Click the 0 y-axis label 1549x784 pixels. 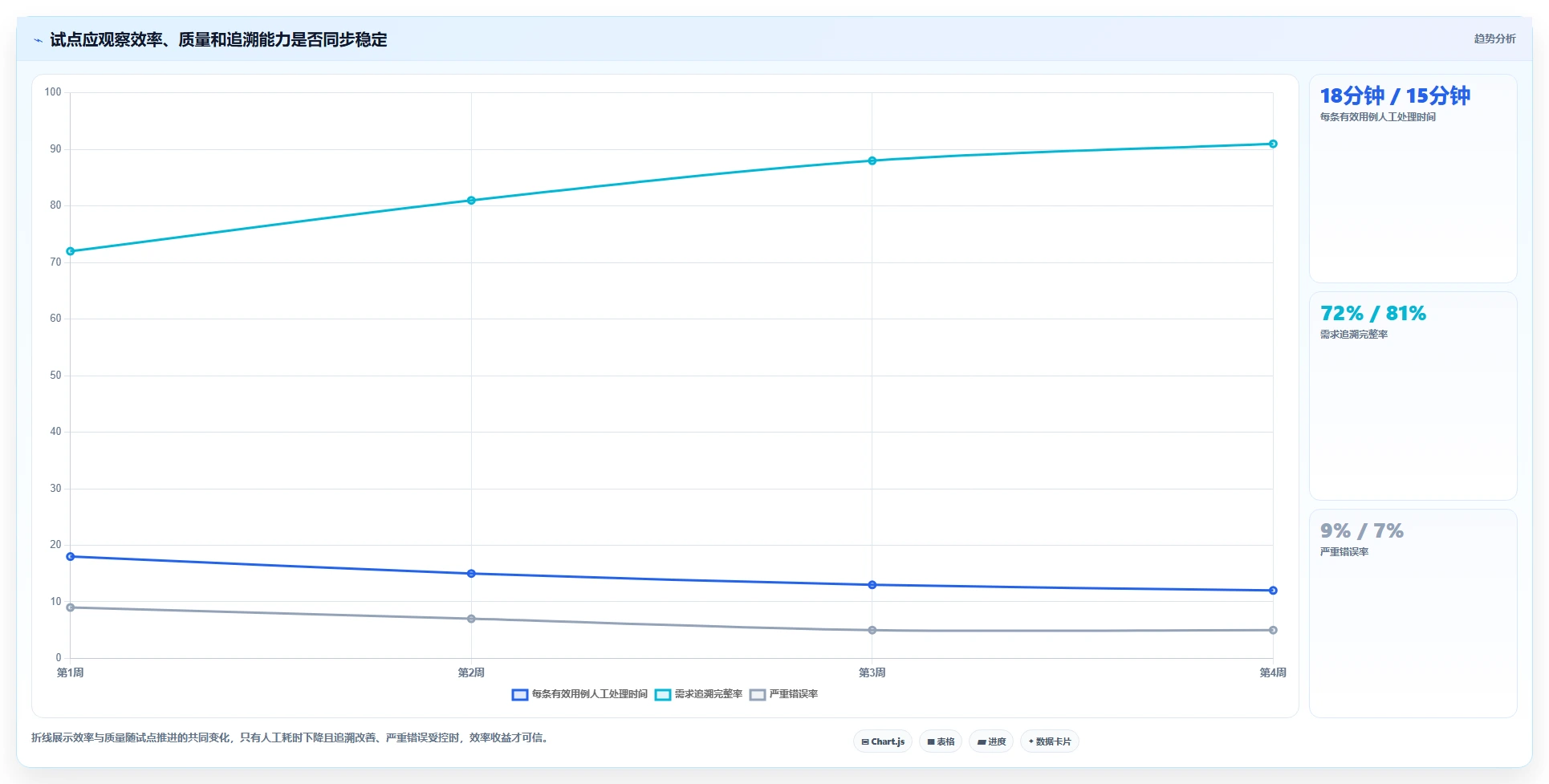[x=59, y=658]
